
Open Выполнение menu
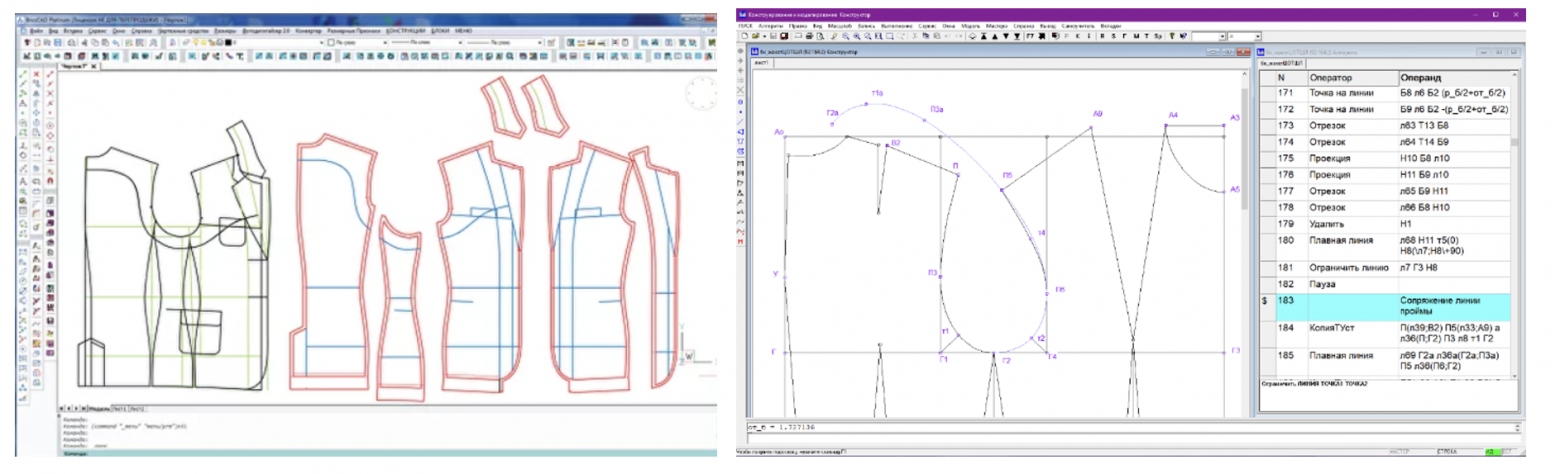point(896,26)
